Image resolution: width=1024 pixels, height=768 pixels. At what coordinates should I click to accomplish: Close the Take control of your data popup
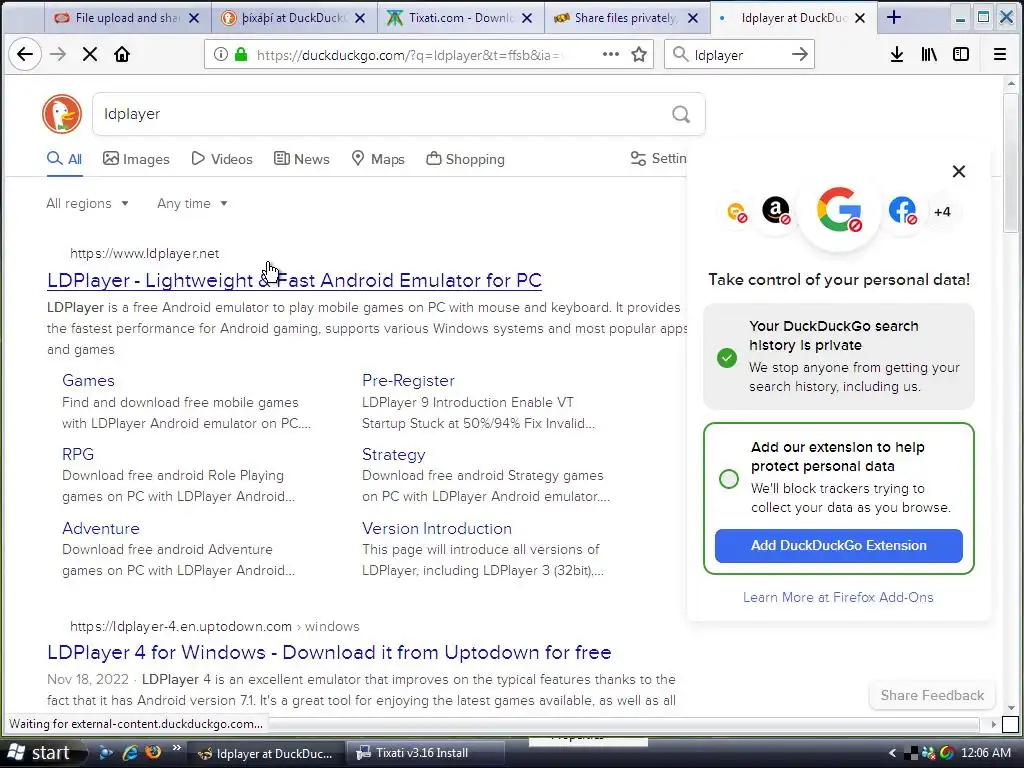[959, 171]
